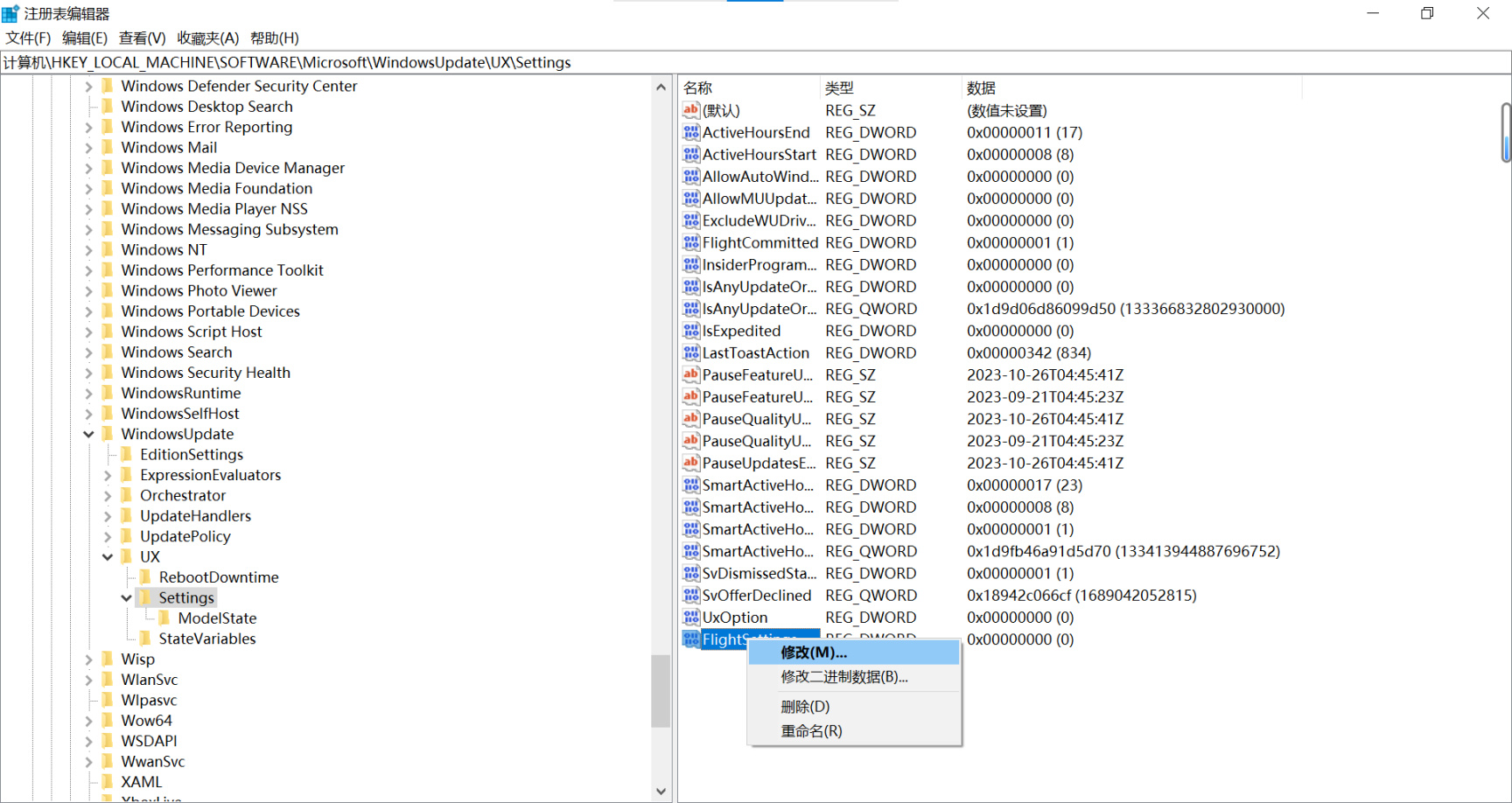Expand the Wisp key

click(x=88, y=660)
